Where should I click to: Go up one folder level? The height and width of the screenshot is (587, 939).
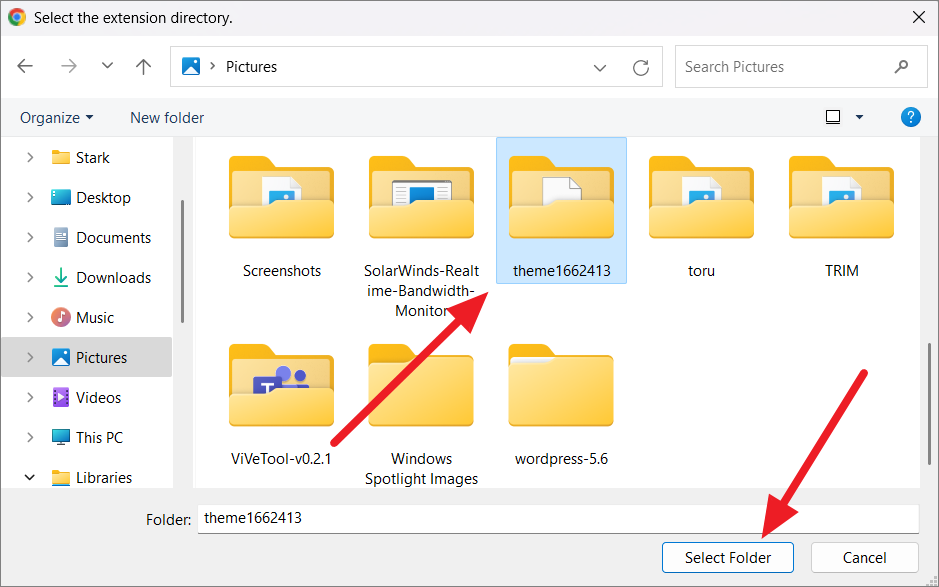click(x=143, y=66)
